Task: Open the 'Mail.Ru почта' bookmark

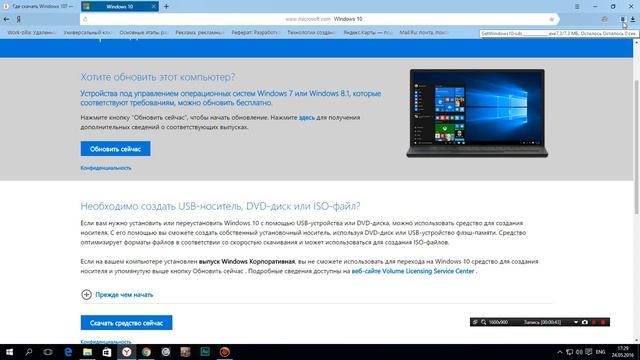Action: click(x=423, y=32)
